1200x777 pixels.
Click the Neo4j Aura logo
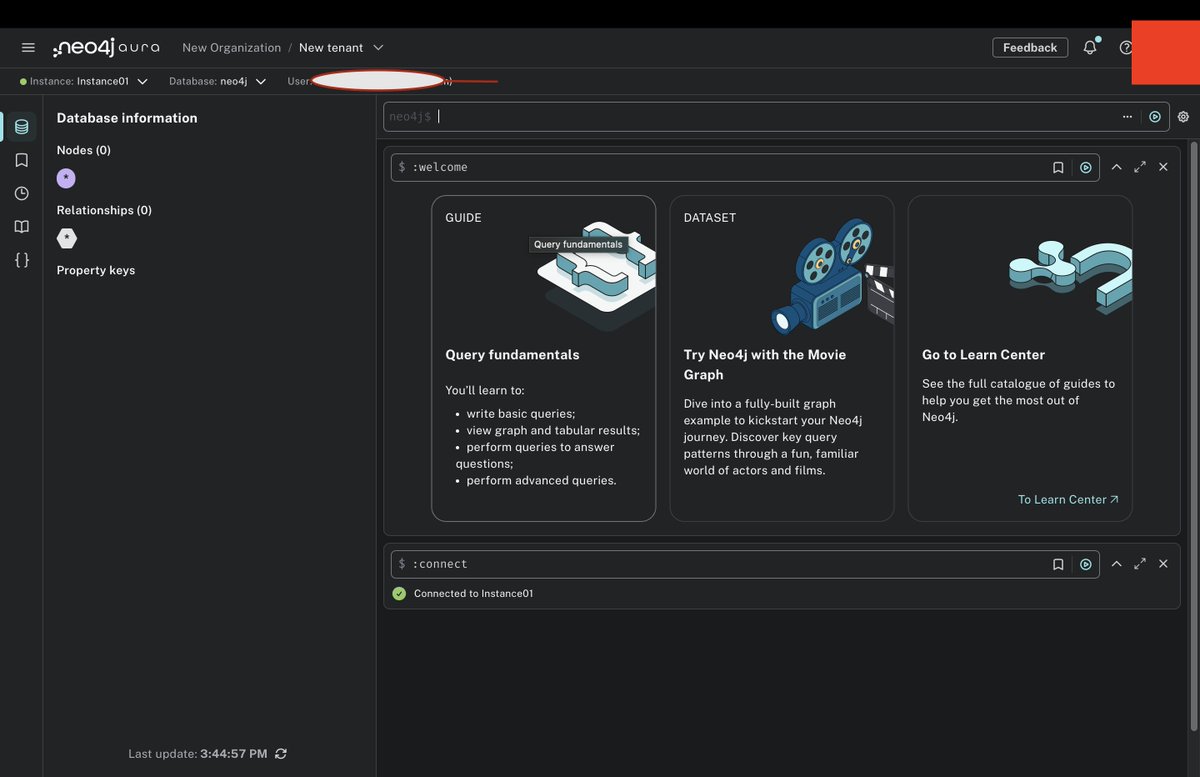pos(106,48)
